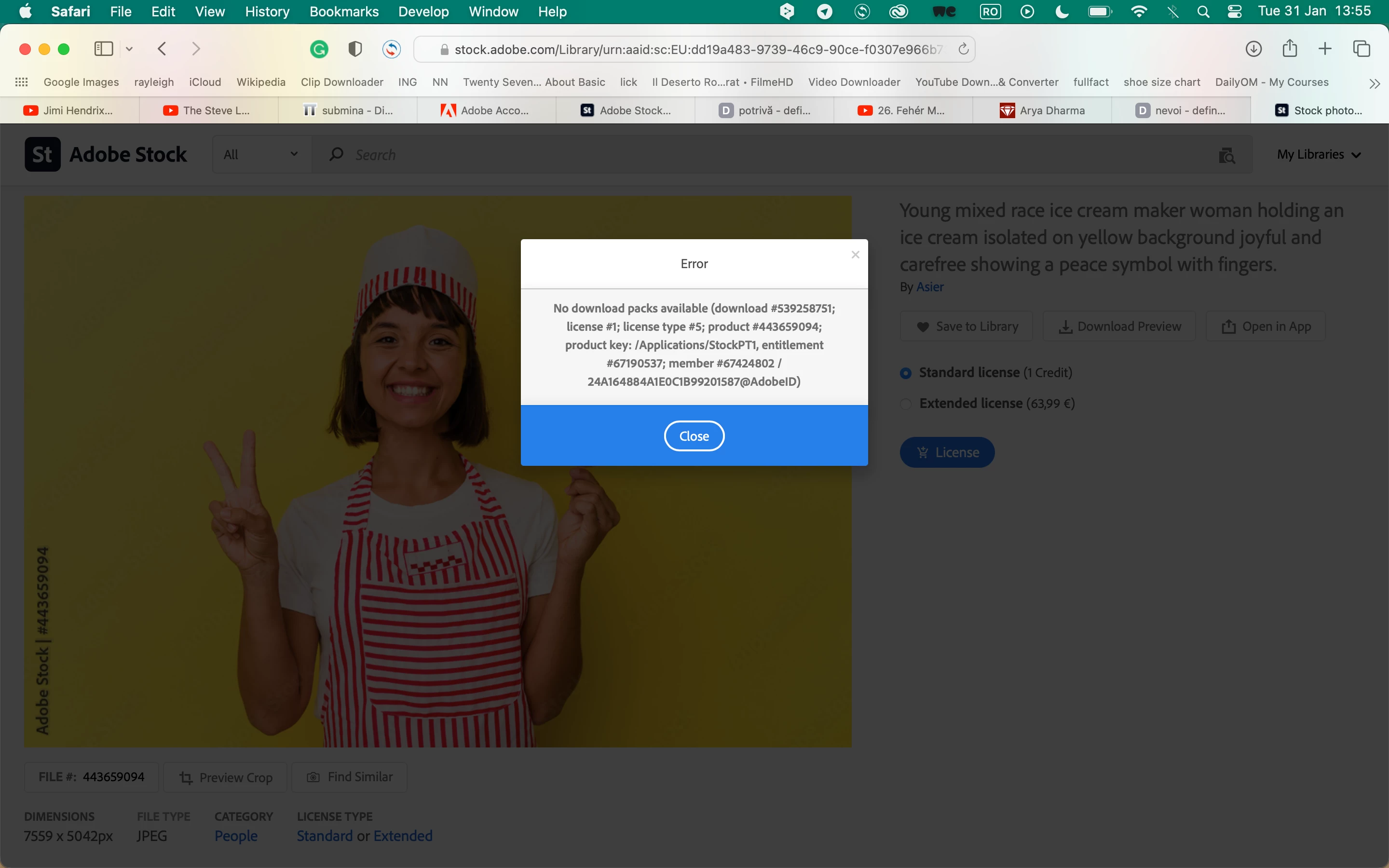Click the Adobe Stock search input field
1389x868 pixels.
tap(746, 154)
